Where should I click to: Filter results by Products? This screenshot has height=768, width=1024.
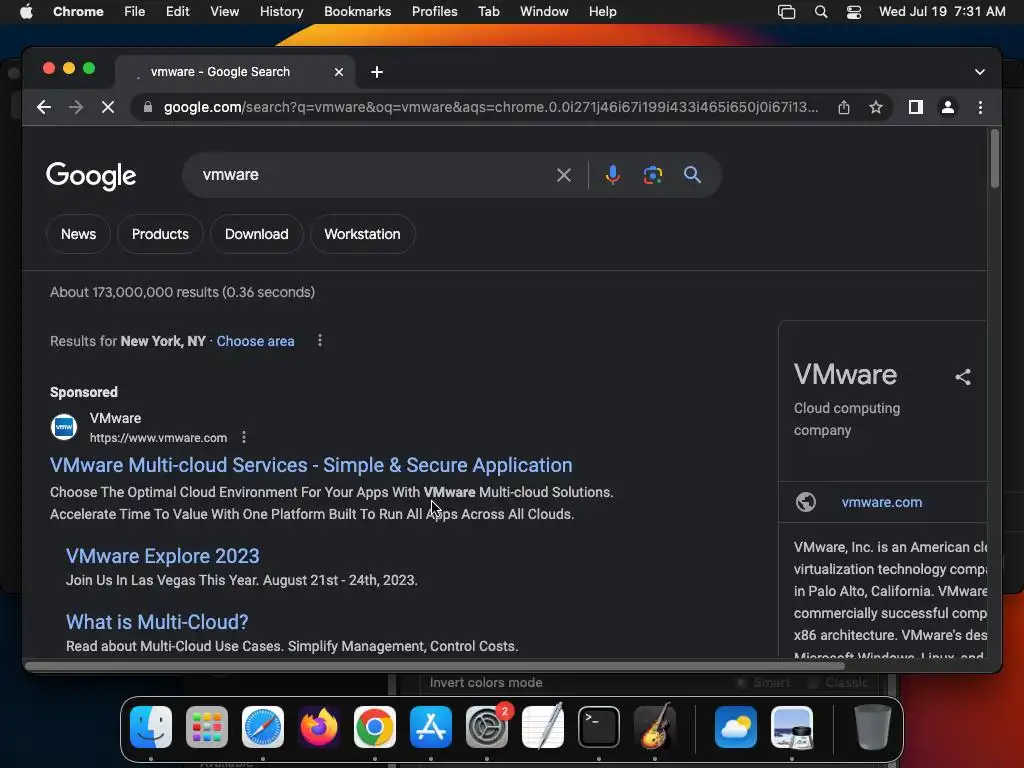coord(160,234)
